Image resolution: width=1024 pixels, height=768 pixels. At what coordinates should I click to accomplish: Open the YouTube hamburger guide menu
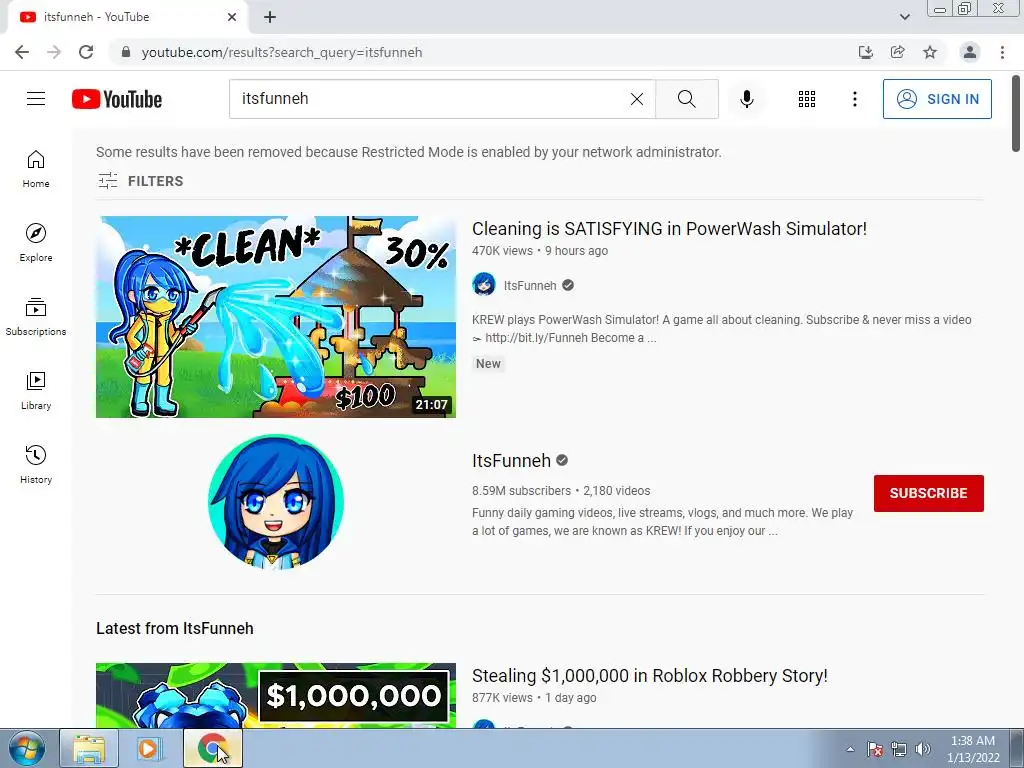36,99
